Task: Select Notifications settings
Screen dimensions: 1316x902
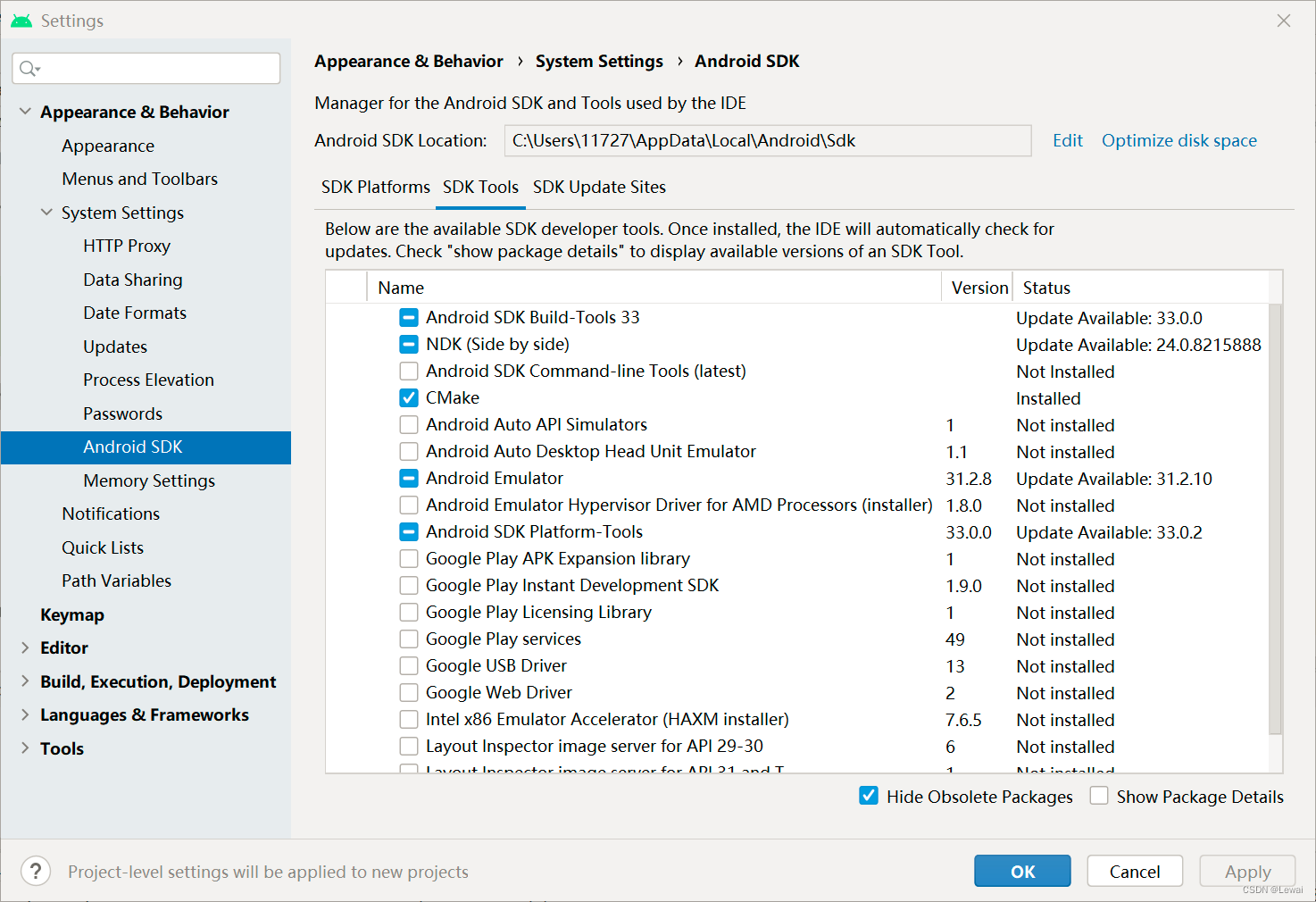Action: pos(111,514)
